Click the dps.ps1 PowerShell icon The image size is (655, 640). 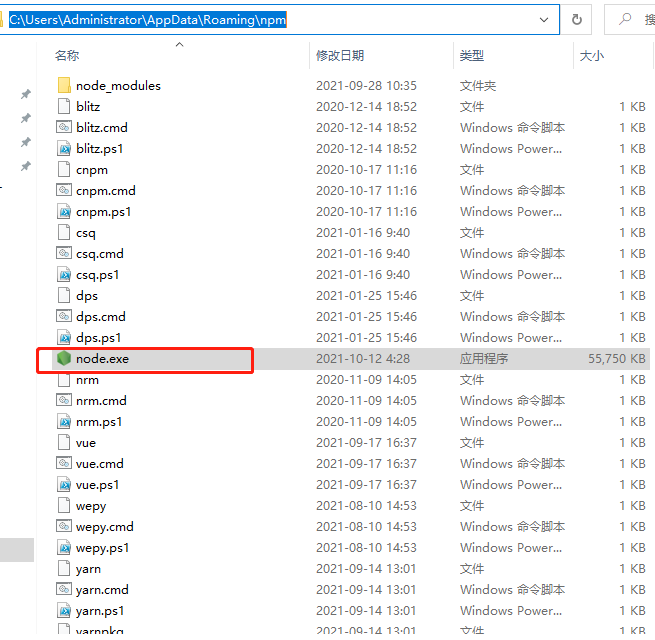coord(64,337)
